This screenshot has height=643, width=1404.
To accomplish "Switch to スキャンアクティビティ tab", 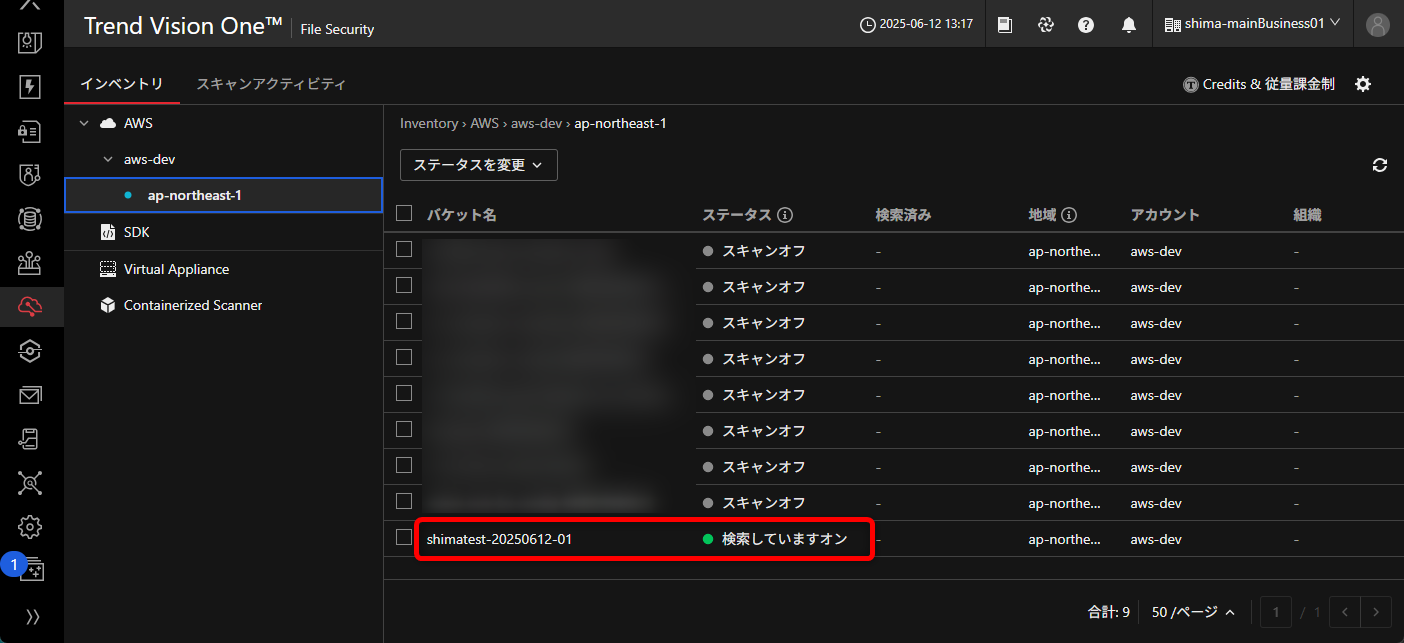I will (271, 84).
